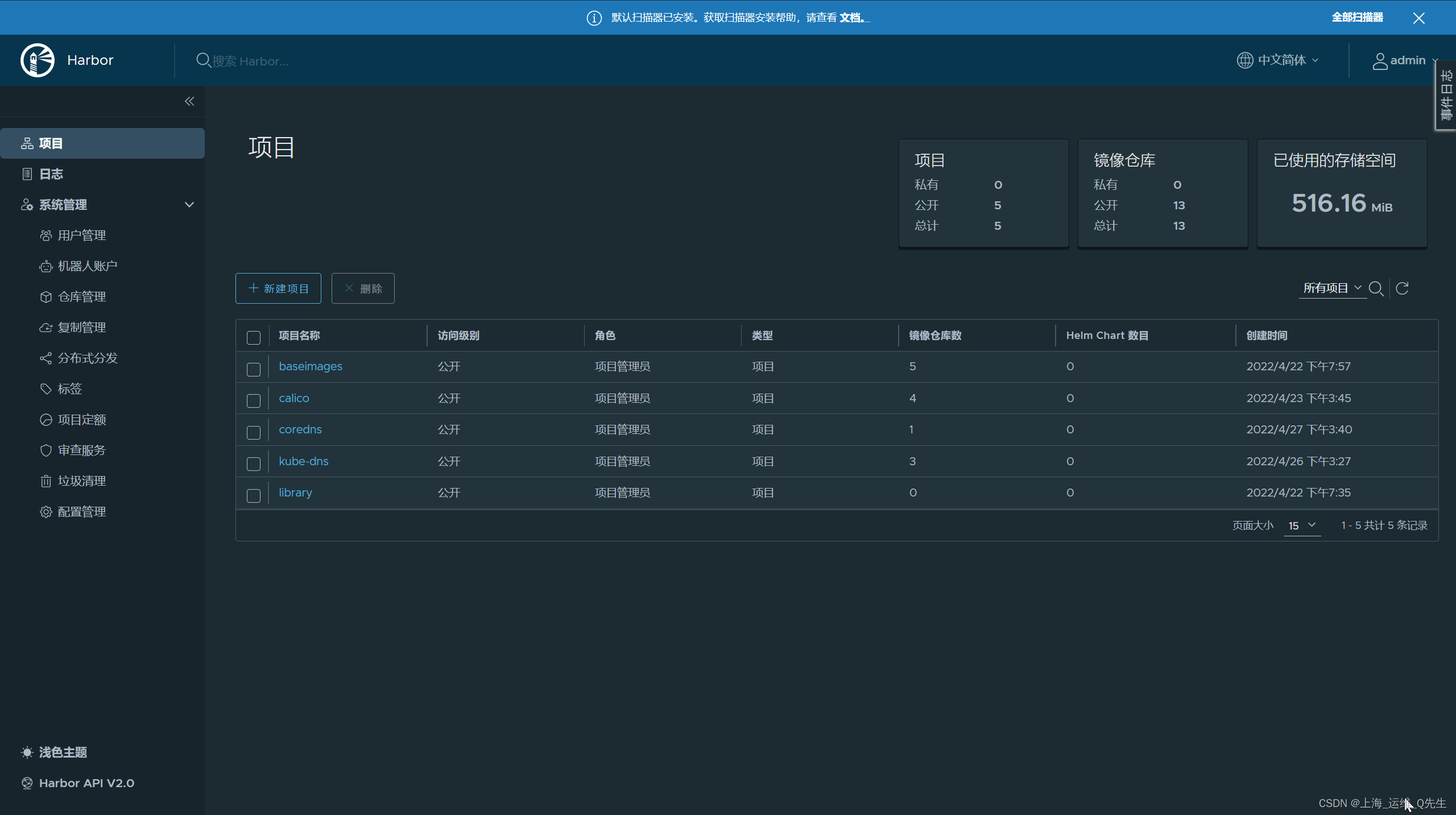Open the kube-dns project link
This screenshot has width=1456, height=815.
[304, 461]
